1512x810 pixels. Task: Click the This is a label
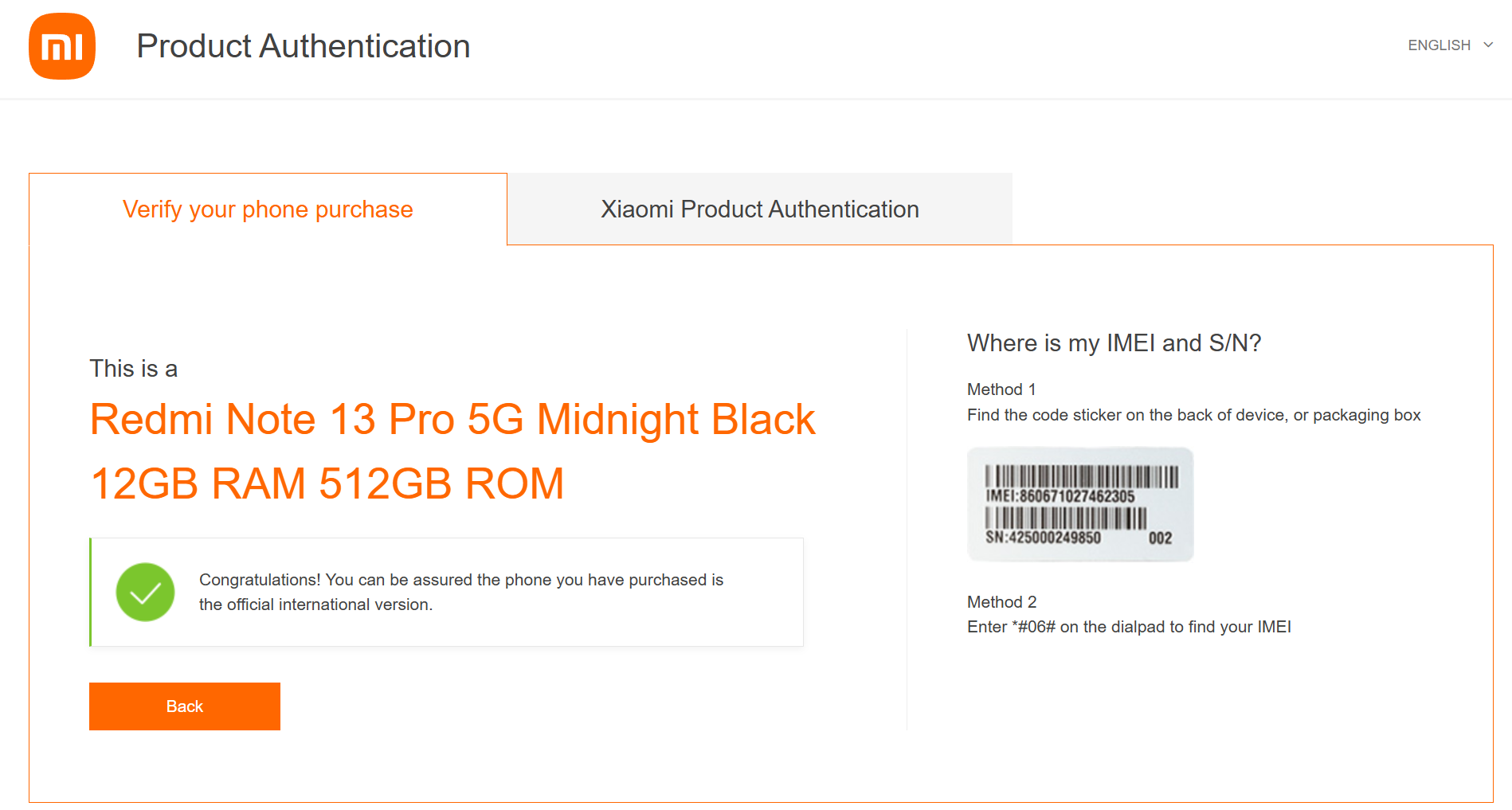133,369
